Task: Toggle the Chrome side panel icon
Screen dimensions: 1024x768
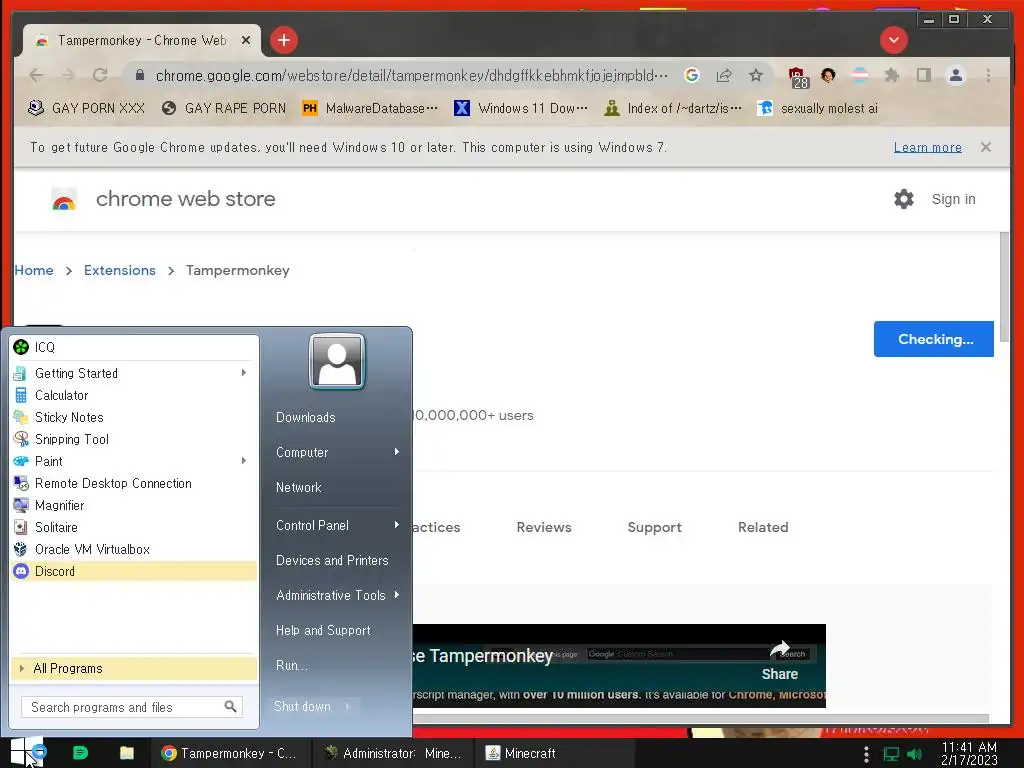Action: click(923, 75)
